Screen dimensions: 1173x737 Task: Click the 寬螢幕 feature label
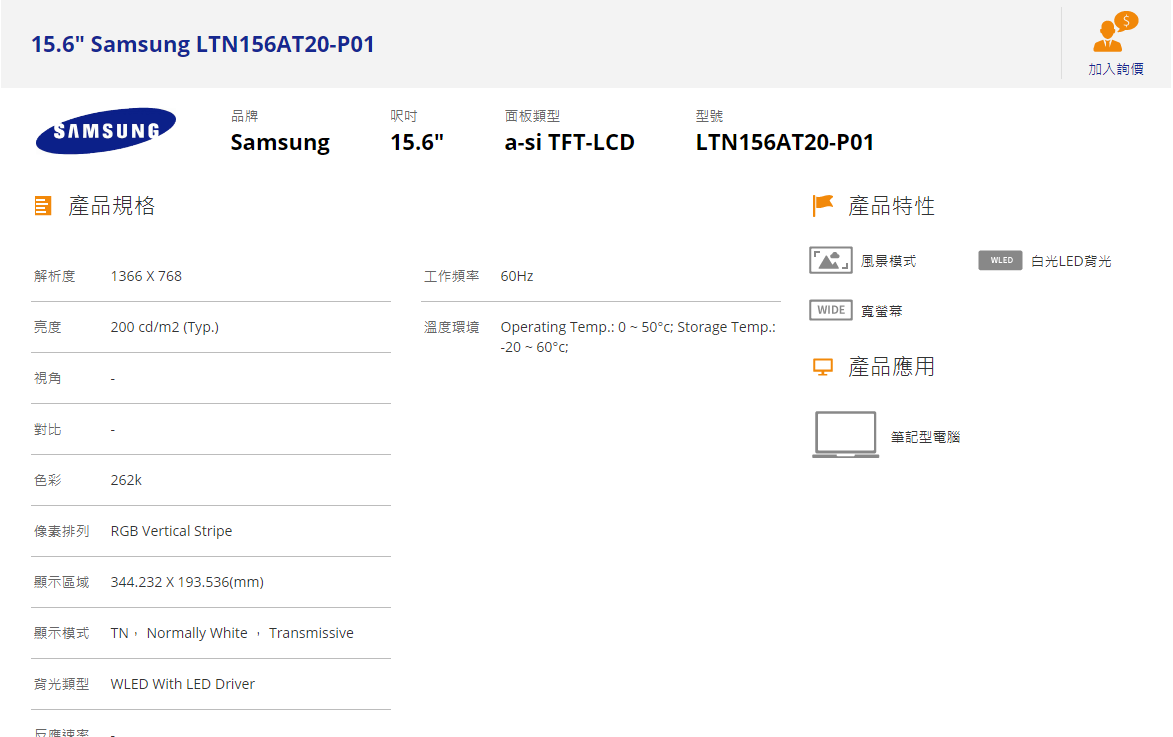[881, 311]
